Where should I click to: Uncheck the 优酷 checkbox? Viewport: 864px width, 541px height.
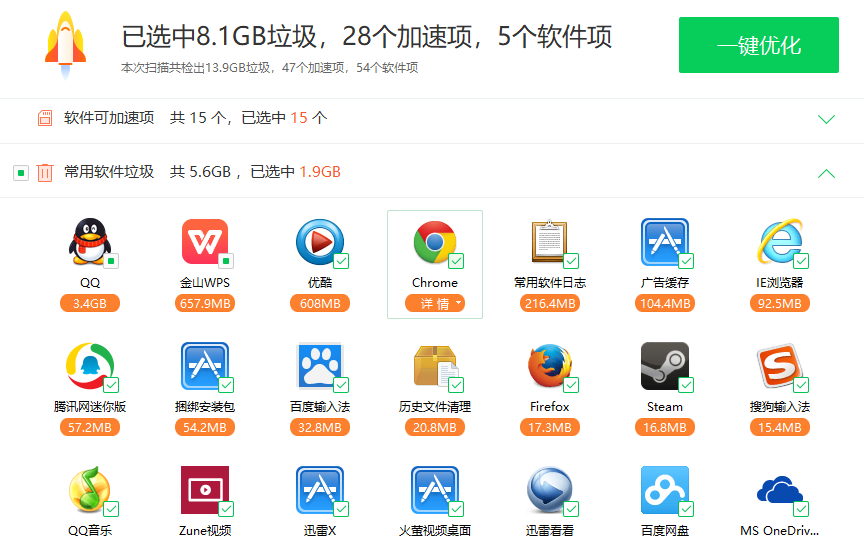click(x=341, y=261)
